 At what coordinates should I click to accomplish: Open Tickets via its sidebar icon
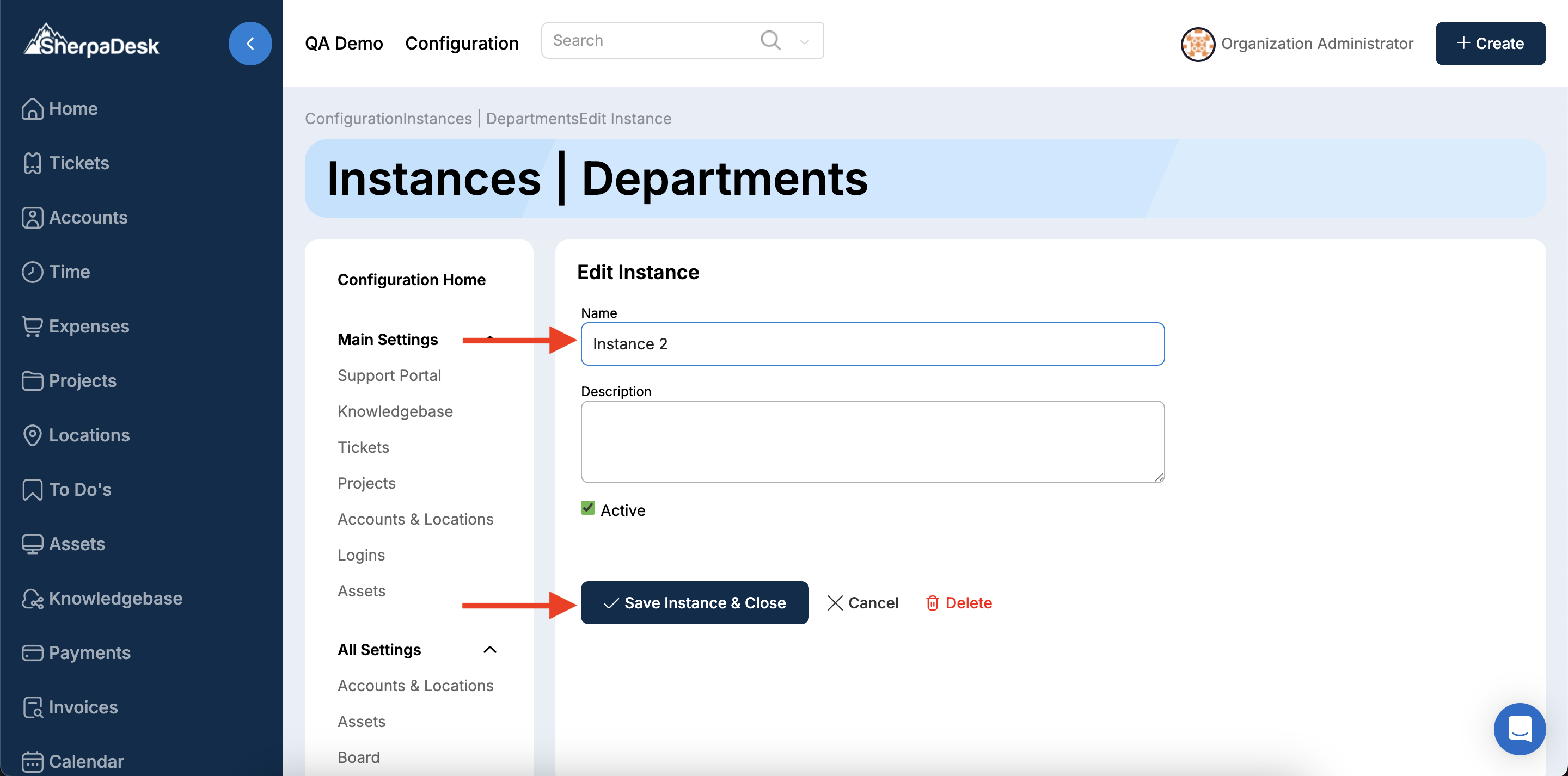click(x=32, y=163)
